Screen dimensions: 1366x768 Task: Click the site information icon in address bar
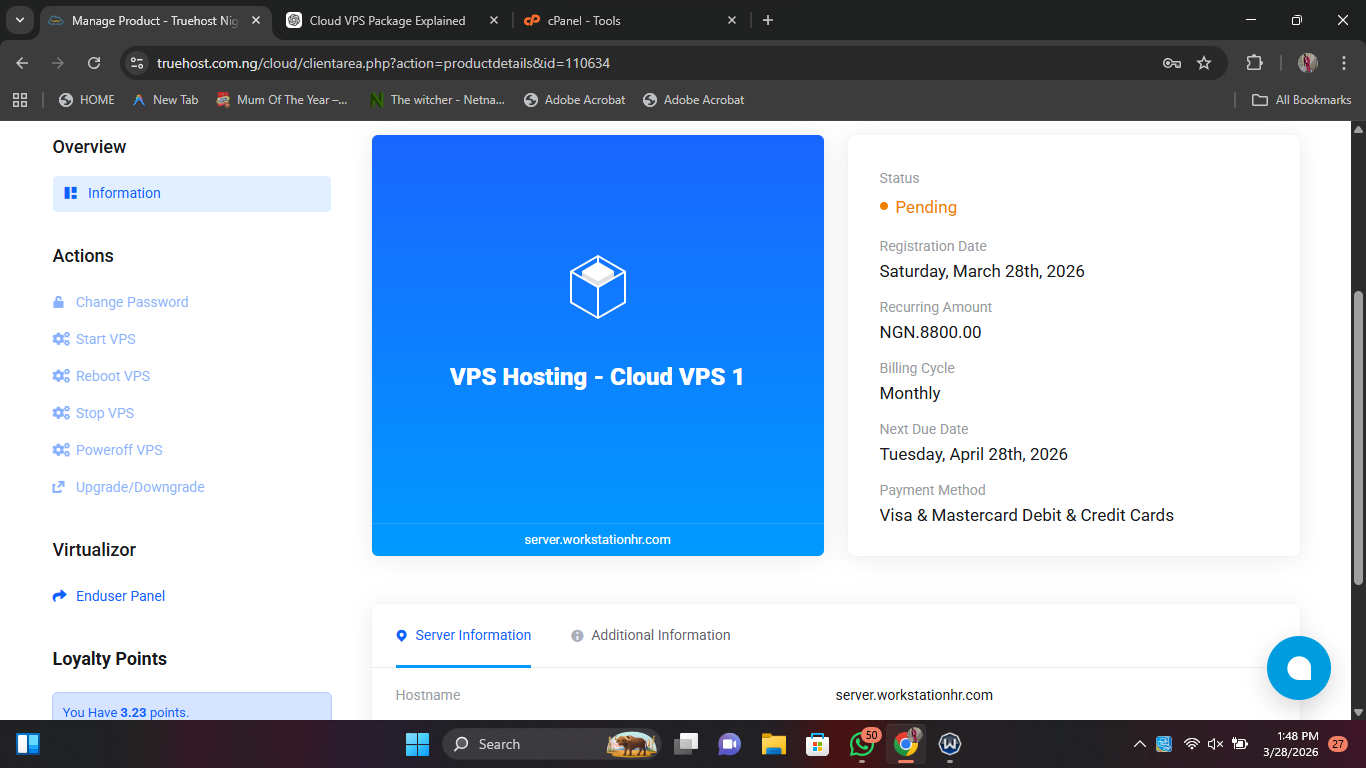138,63
